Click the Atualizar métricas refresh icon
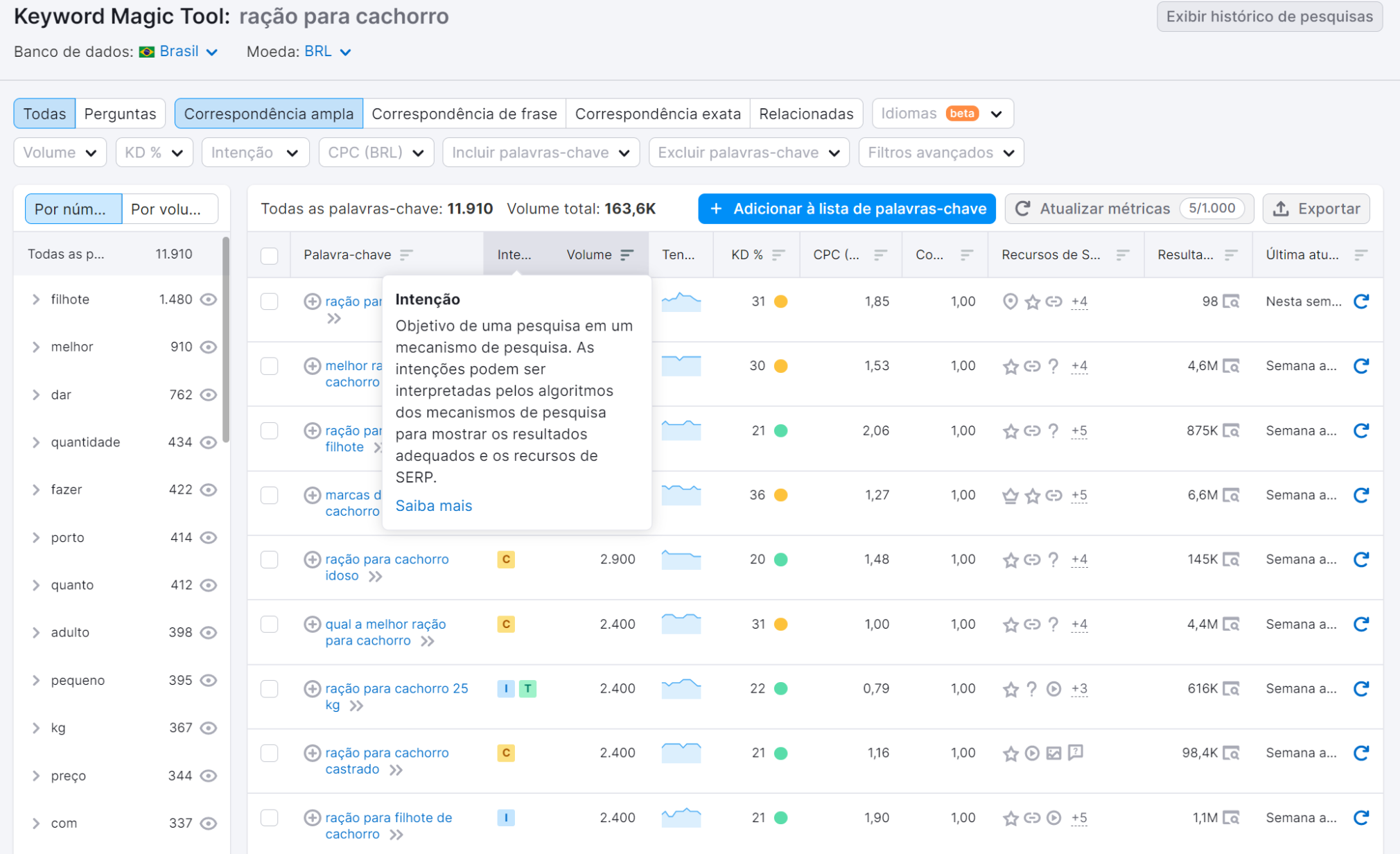 pos(1022,209)
